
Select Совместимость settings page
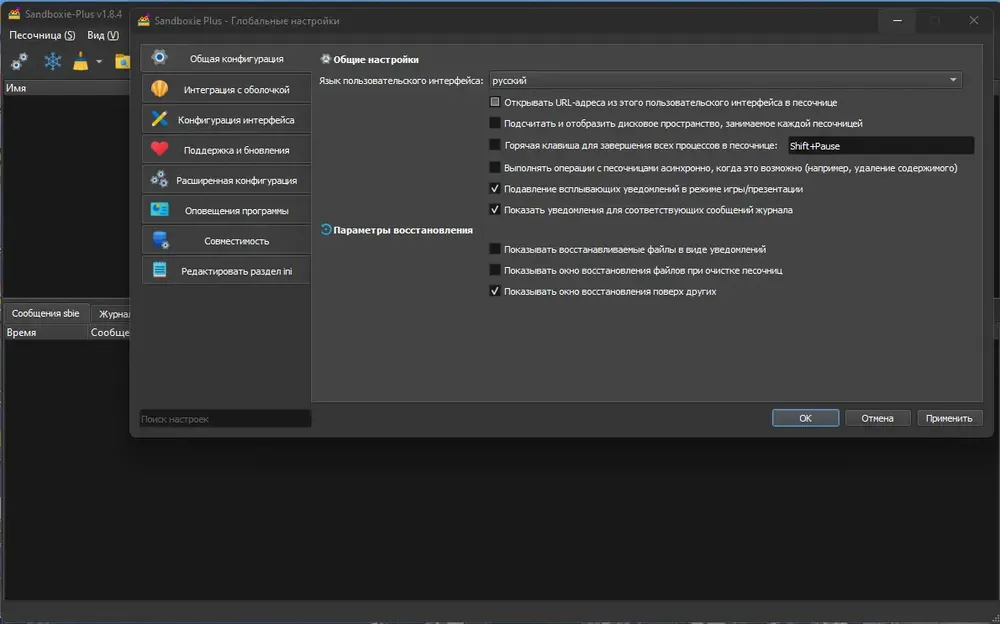click(x=226, y=241)
